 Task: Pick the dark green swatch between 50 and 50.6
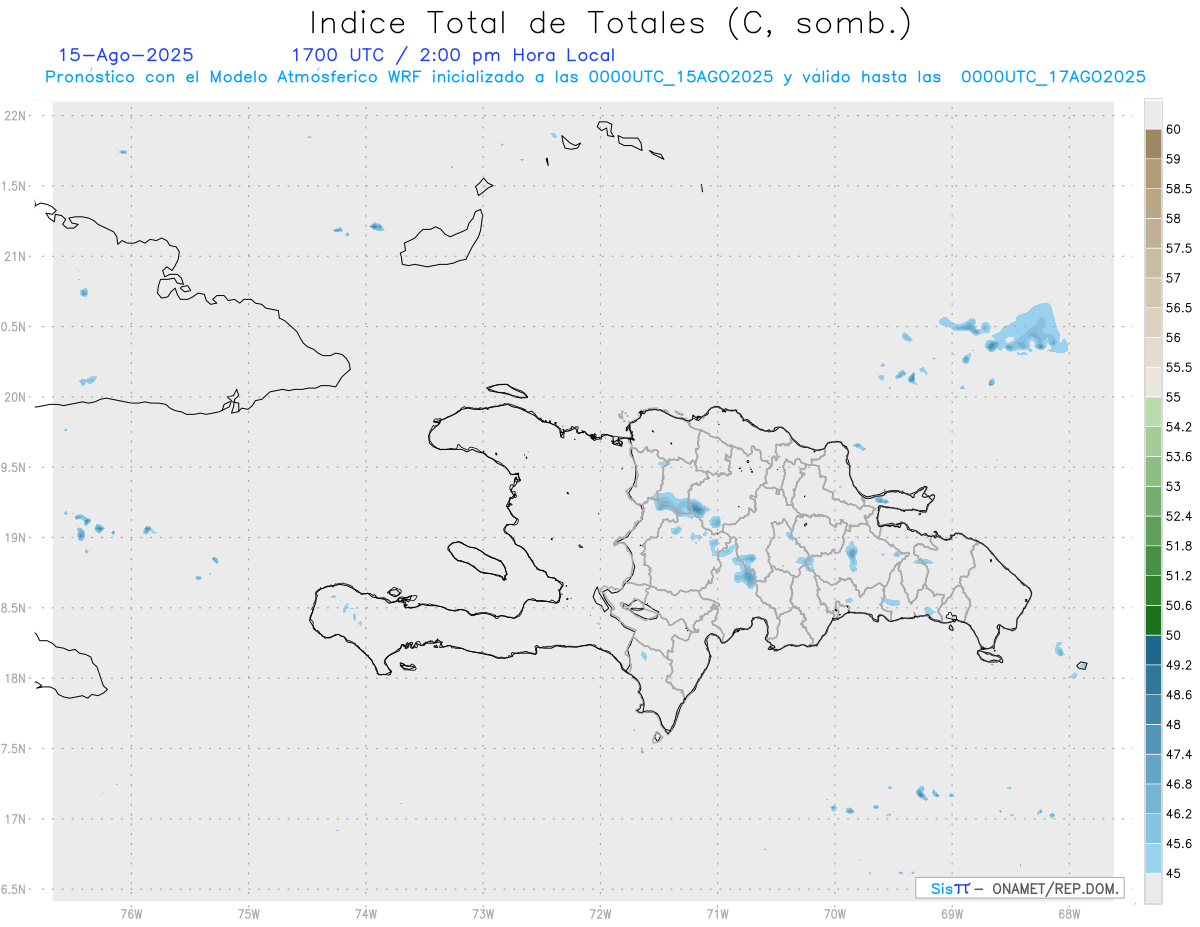1152,620
